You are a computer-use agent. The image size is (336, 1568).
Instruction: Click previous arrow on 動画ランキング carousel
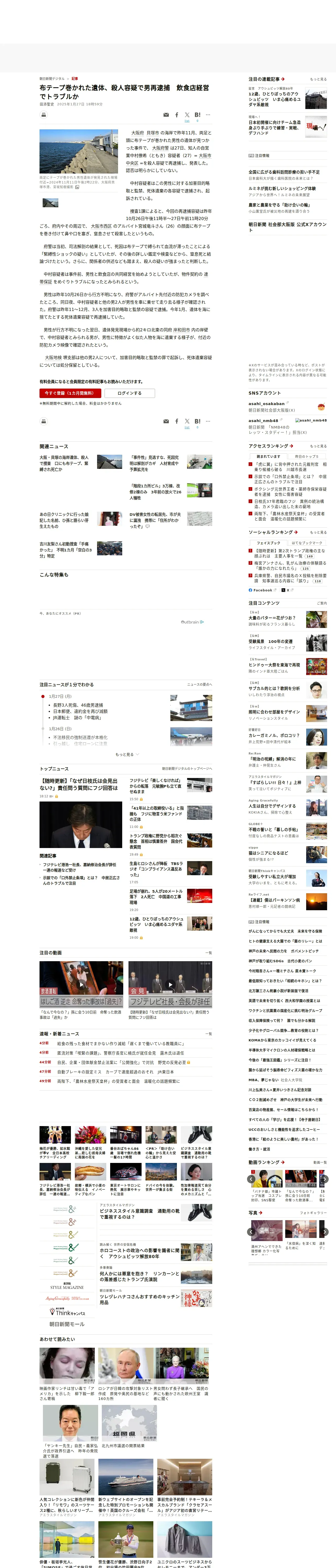(251, 1179)
